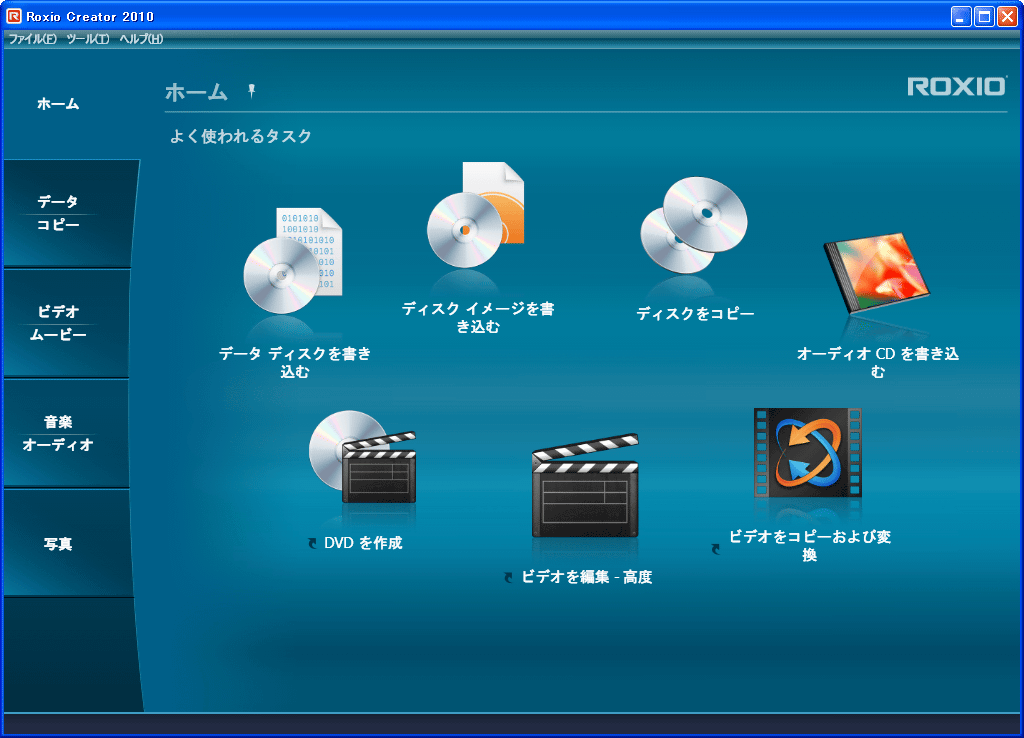The width and height of the screenshot is (1024, 738).
Task: Open the ビデオを編集 - 高度 clapperboard icon
Action: (x=585, y=486)
